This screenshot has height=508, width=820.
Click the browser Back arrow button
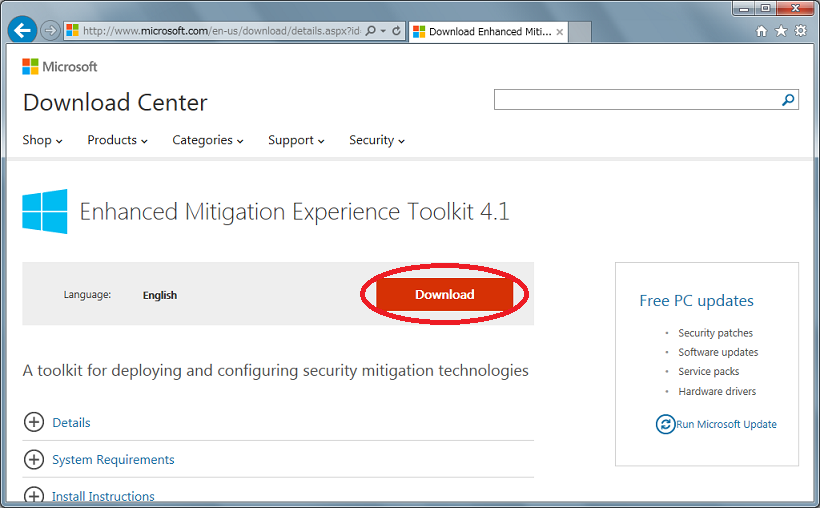(x=22, y=31)
